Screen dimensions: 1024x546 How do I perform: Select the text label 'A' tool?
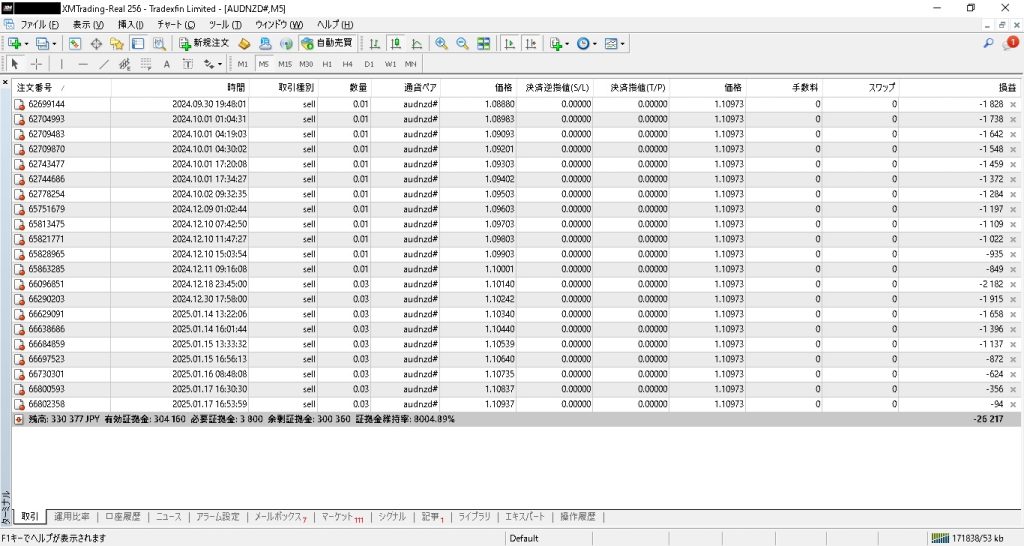click(166, 64)
